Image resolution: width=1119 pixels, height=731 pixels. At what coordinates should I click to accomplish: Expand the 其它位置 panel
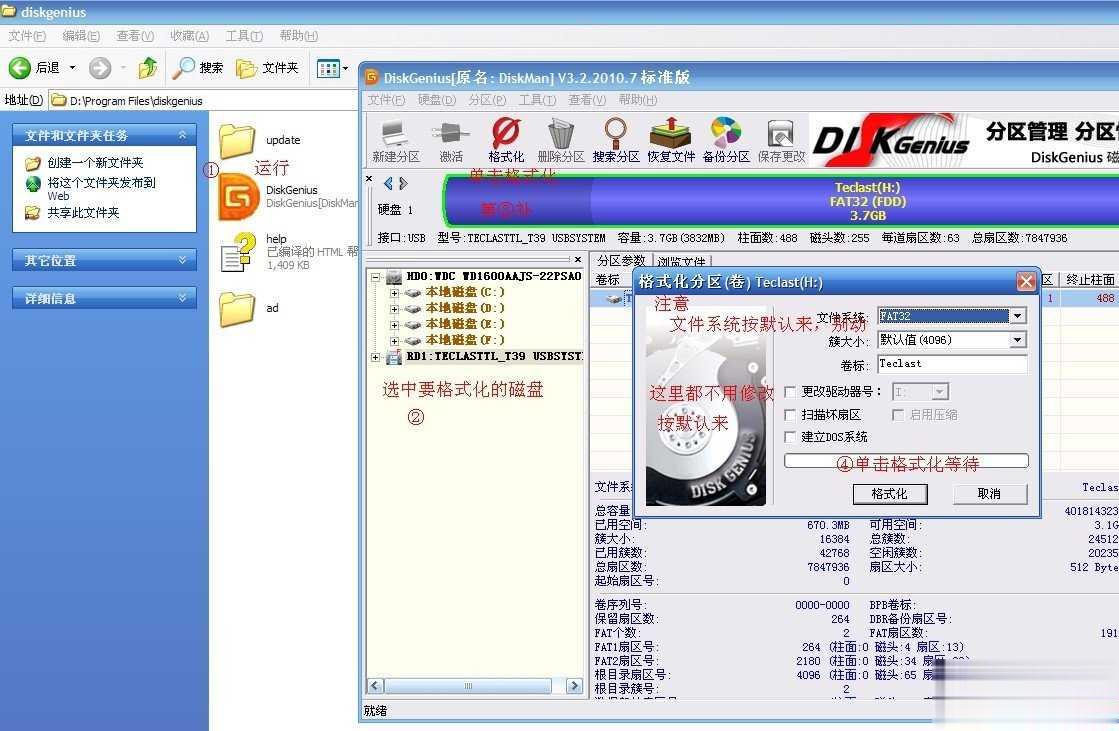[183, 260]
